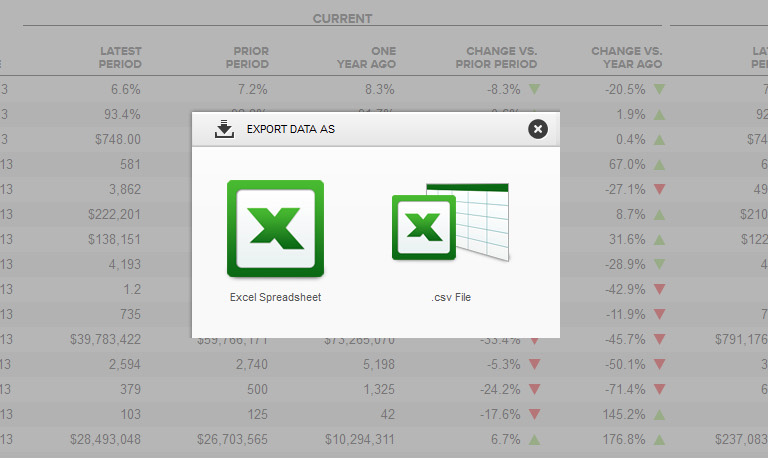The height and width of the screenshot is (458, 768).
Task: Click the green up arrow beside 176.8%
Action: click(659, 439)
